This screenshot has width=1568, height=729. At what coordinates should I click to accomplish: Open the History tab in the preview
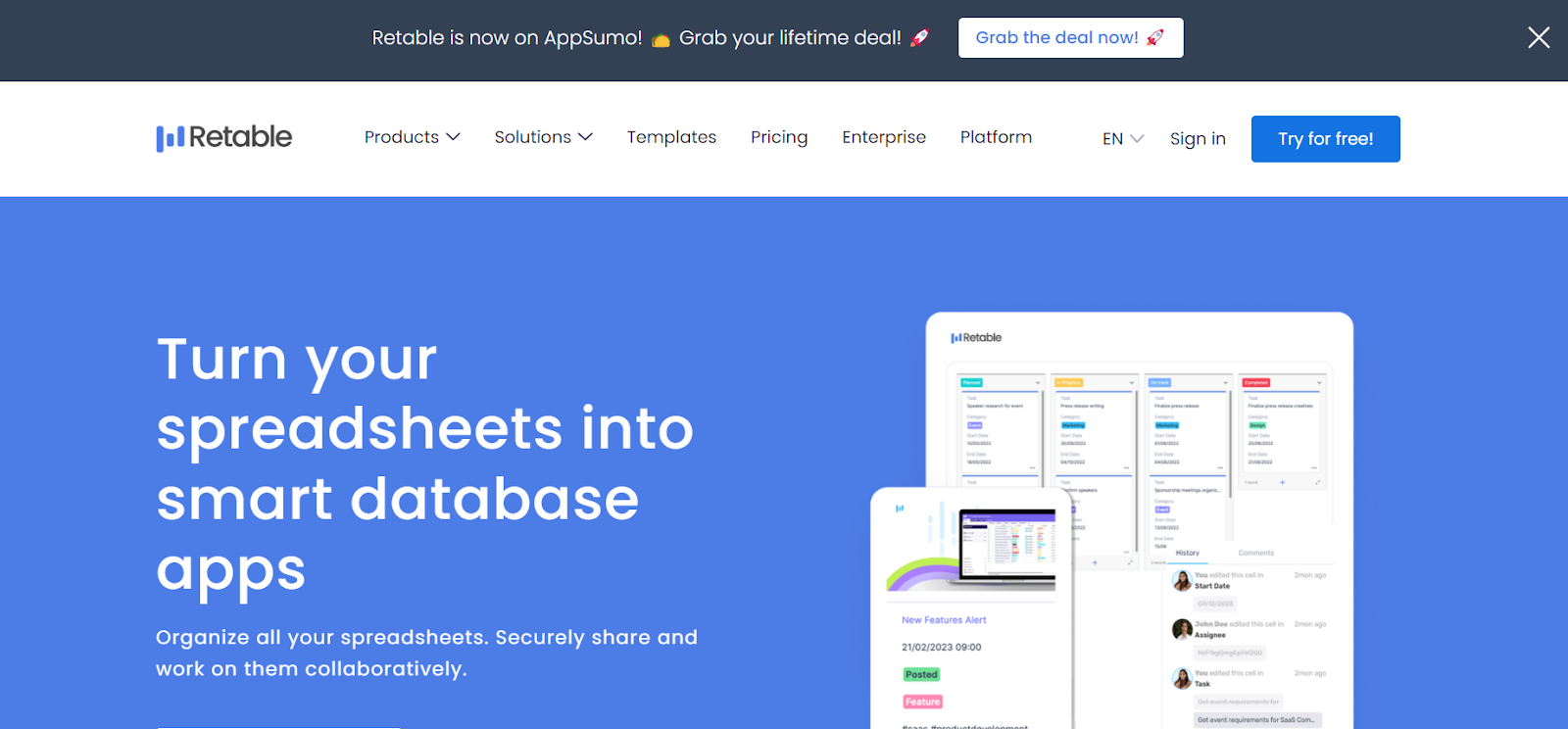click(1187, 553)
